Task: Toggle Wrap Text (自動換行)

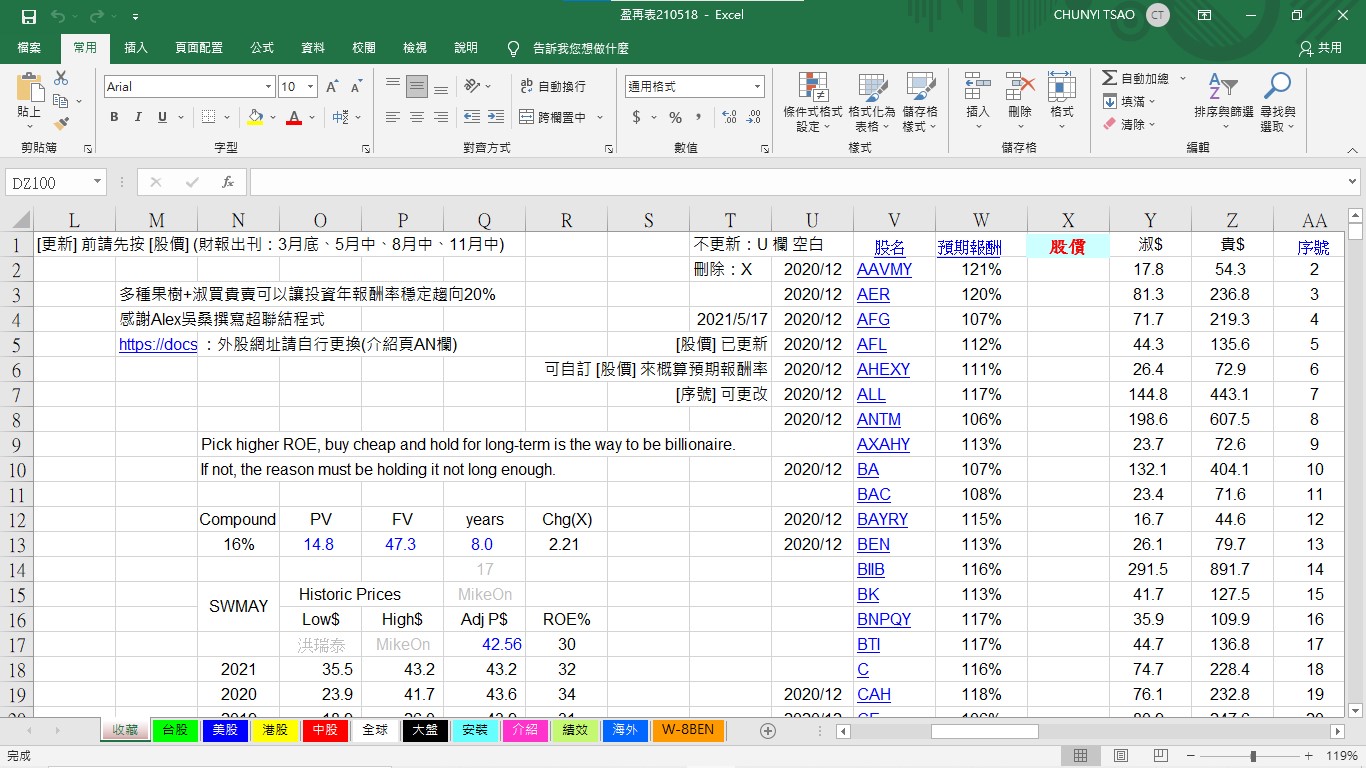Action: 553,87
